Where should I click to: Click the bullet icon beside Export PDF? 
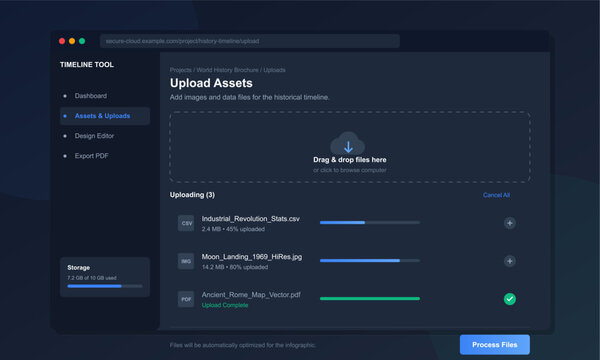(x=65, y=156)
